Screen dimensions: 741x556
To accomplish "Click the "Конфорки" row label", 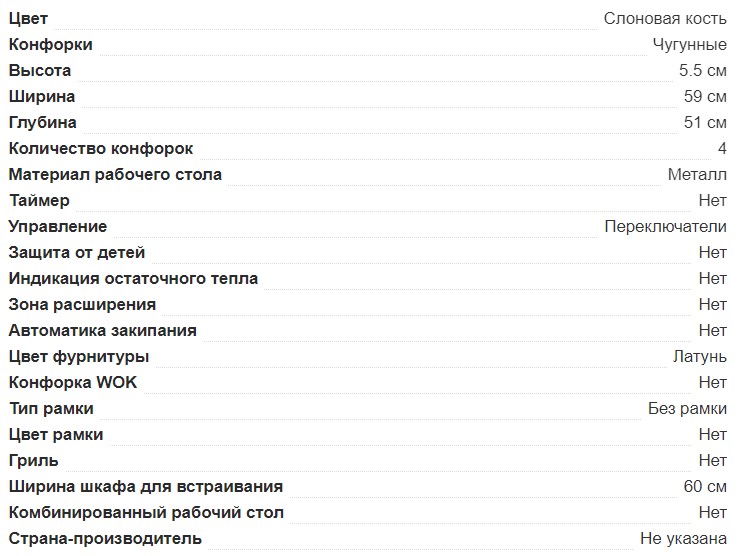I will pos(51,45).
